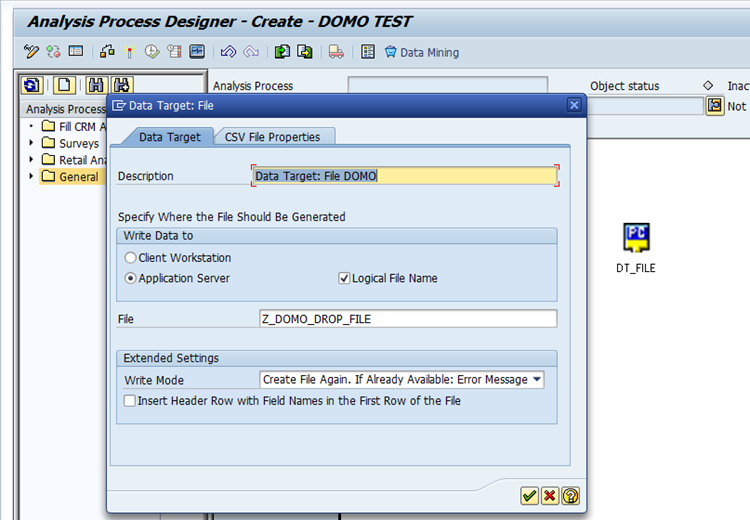Open Data Mining from the toolbar

(x=421, y=52)
